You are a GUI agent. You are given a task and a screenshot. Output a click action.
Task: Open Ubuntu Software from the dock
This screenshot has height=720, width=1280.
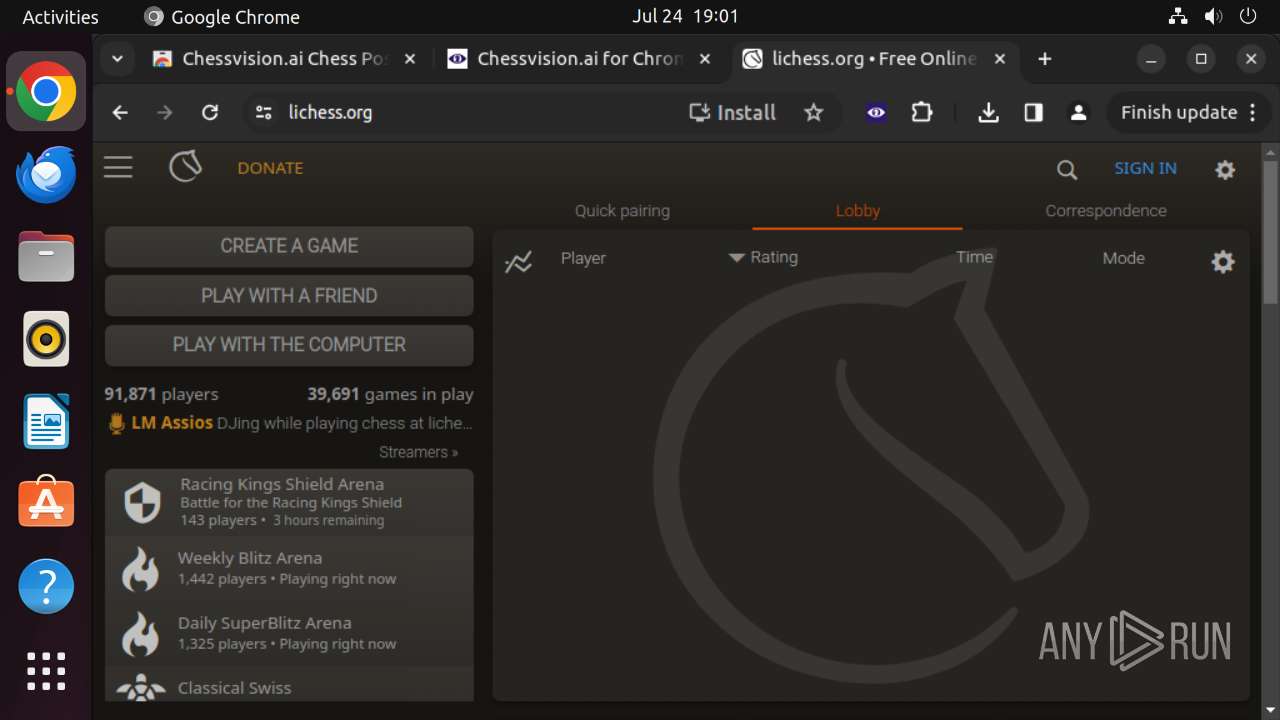click(46, 503)
